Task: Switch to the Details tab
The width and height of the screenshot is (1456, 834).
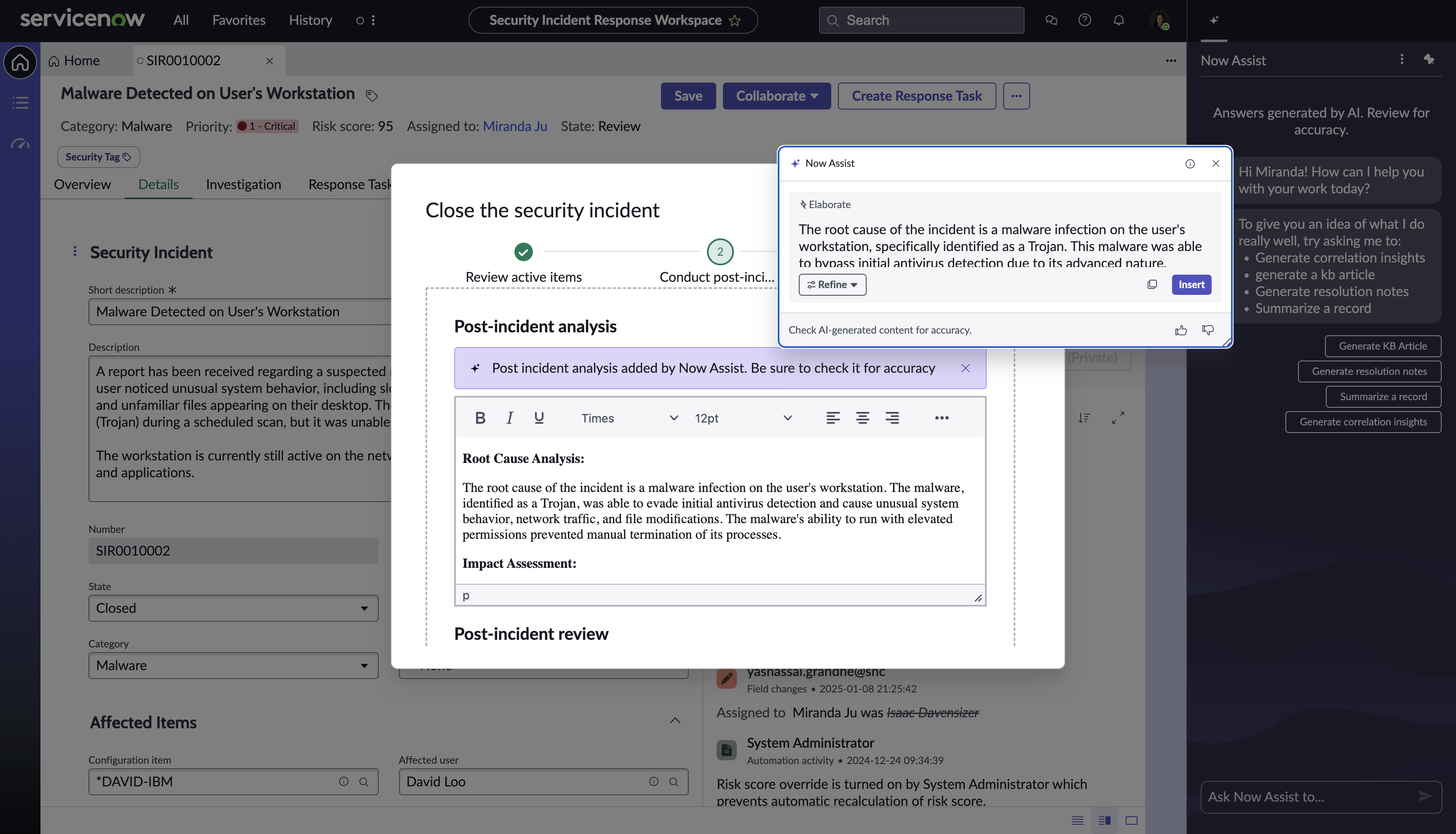Action: coord(158,184)
